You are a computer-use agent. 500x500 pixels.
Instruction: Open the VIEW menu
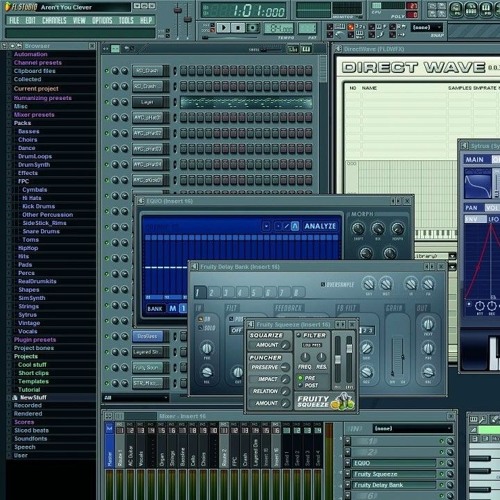[79, 20]
